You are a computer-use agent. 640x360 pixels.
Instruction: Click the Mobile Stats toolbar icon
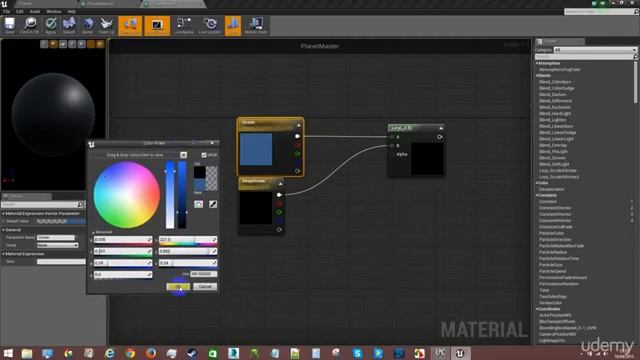pyautogui.click(x=256, y=25)
